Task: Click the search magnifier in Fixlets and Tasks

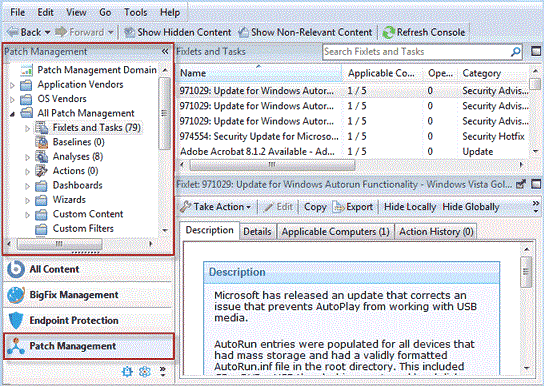Action: pyautogui.click(x=516, y=52)
